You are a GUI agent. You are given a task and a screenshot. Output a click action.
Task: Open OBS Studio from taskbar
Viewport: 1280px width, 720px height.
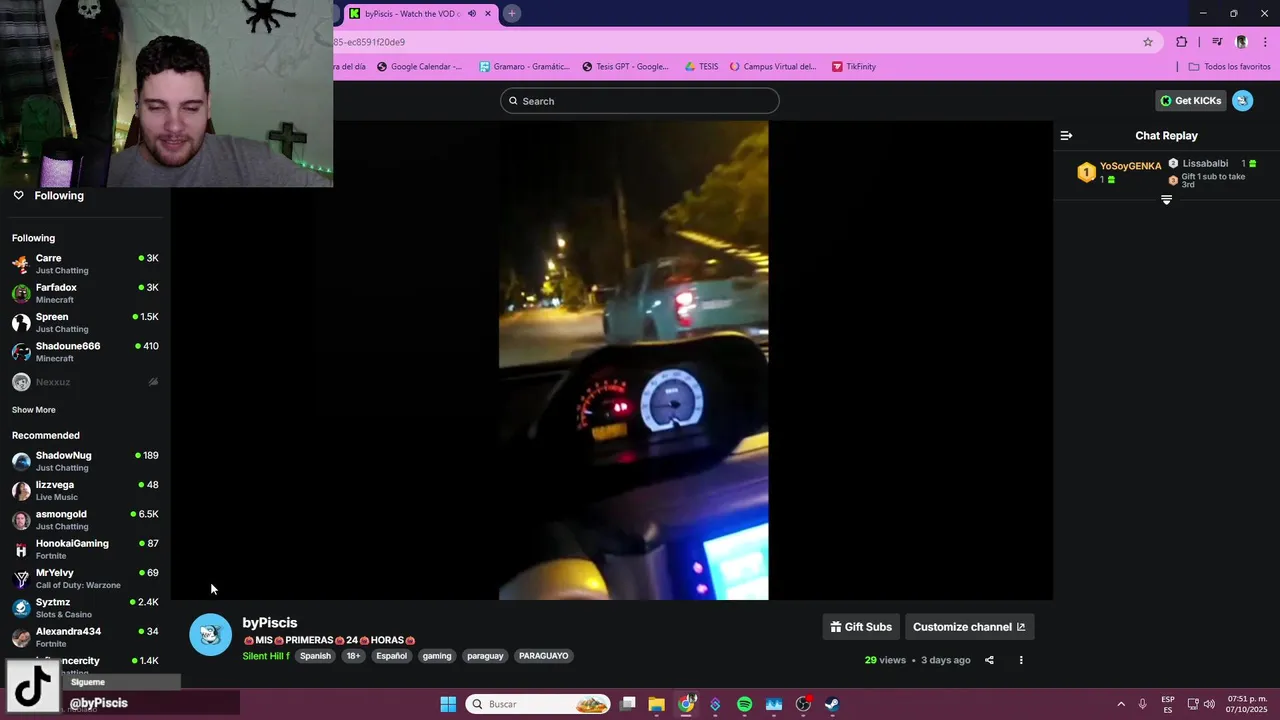[x=803, y=704]
